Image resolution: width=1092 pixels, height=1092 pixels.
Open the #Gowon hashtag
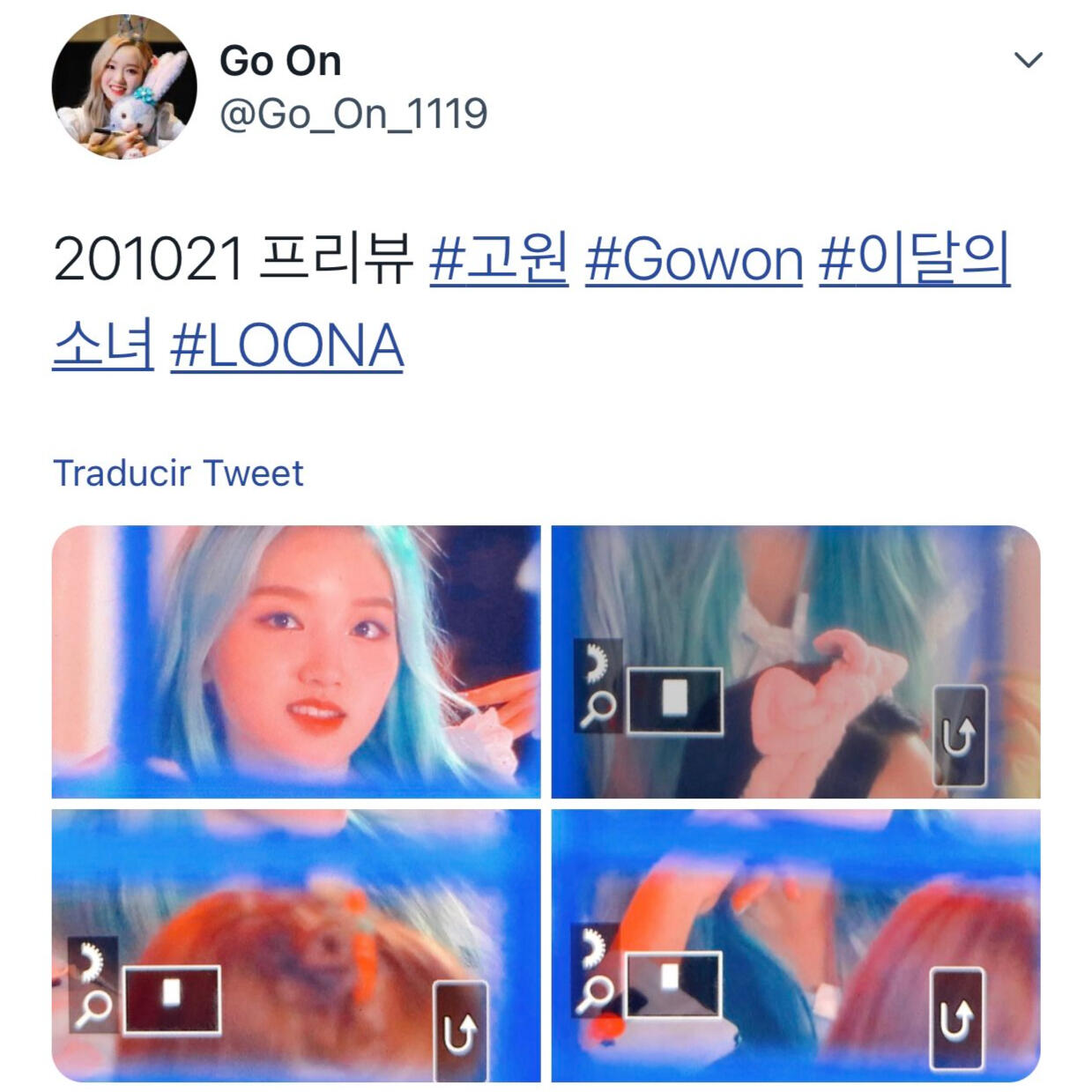coord(695,260)
